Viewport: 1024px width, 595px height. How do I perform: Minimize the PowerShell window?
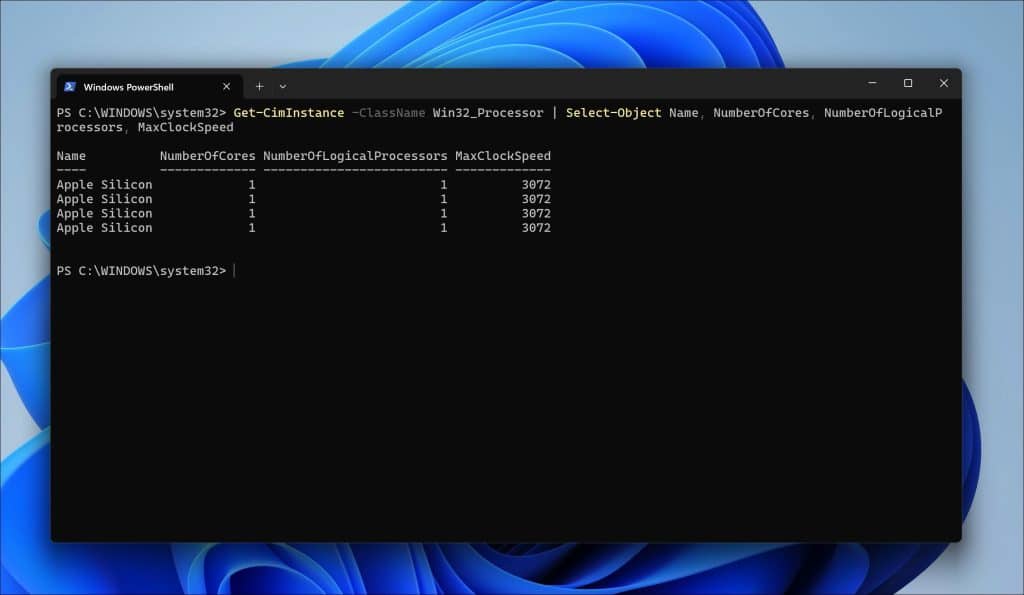872,83
